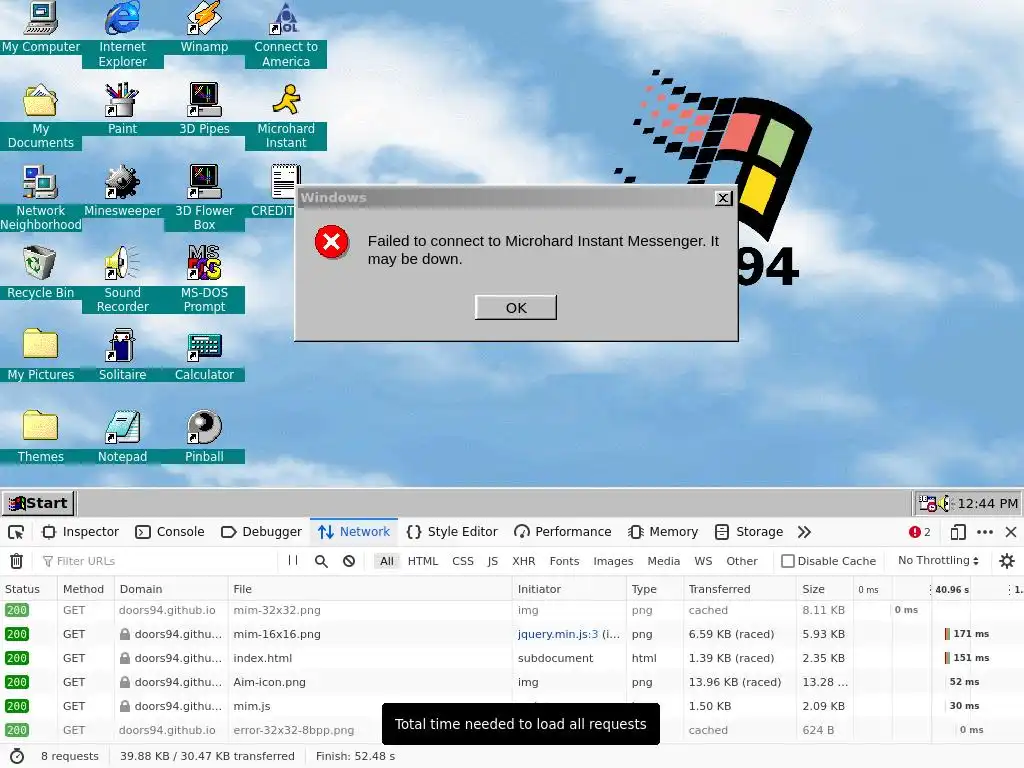Click the volume icon in system tray
Viewport: 1024px width, 768px height.
pyautogui.click(x=944, y=504)
